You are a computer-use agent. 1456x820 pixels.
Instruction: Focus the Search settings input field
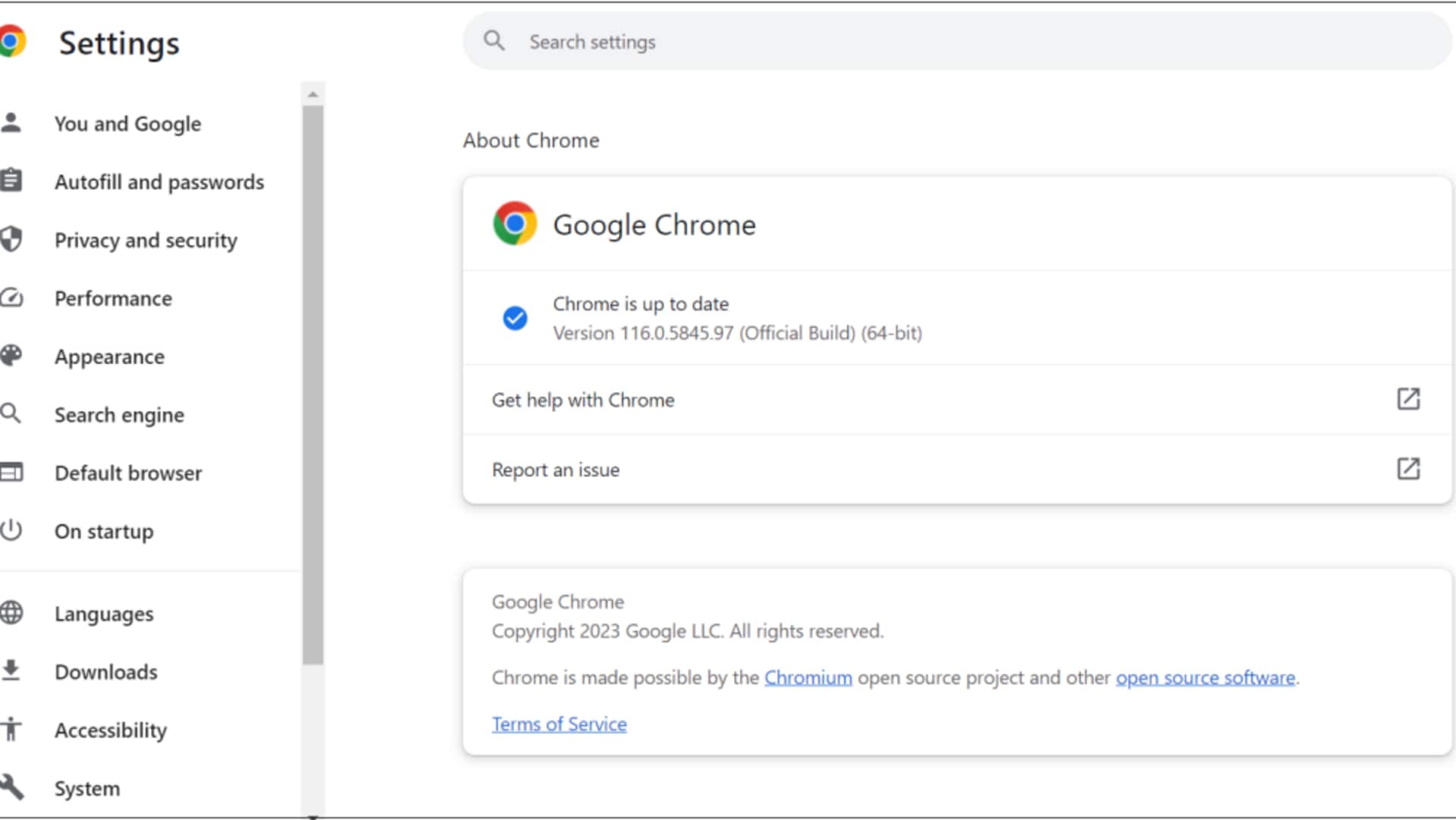(957, 42)
